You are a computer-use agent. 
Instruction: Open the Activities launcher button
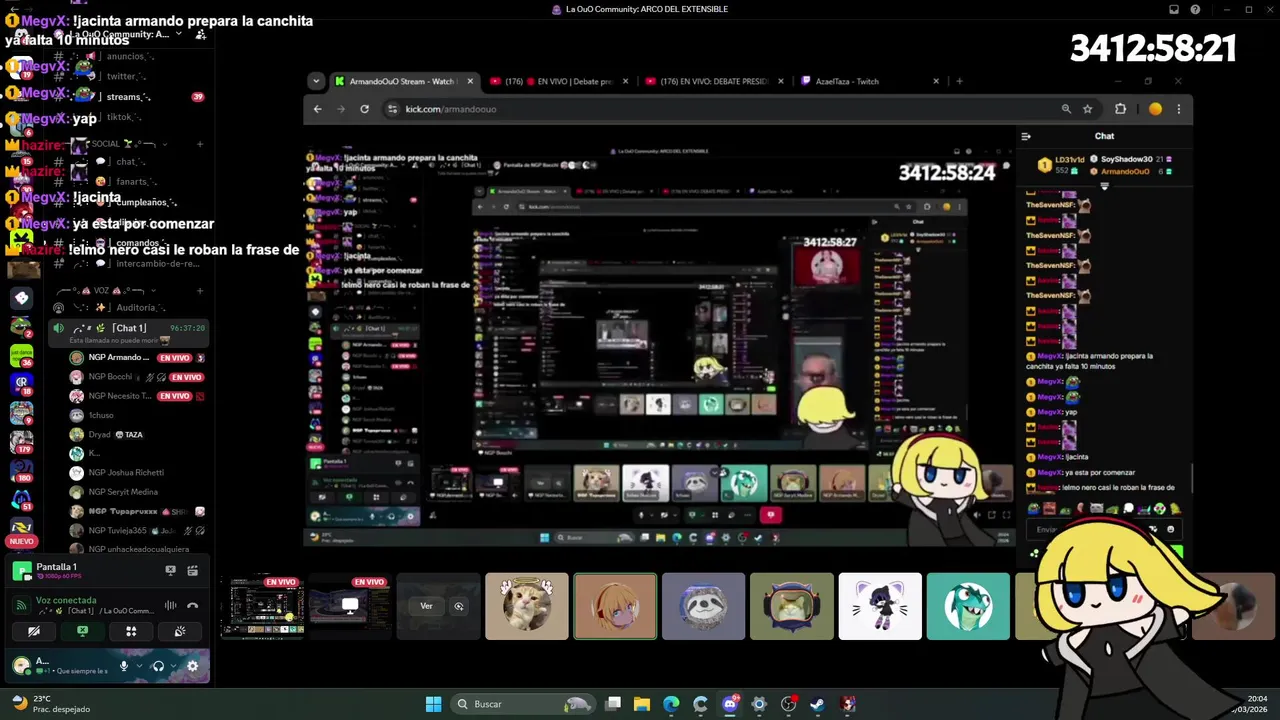(131, 631)
